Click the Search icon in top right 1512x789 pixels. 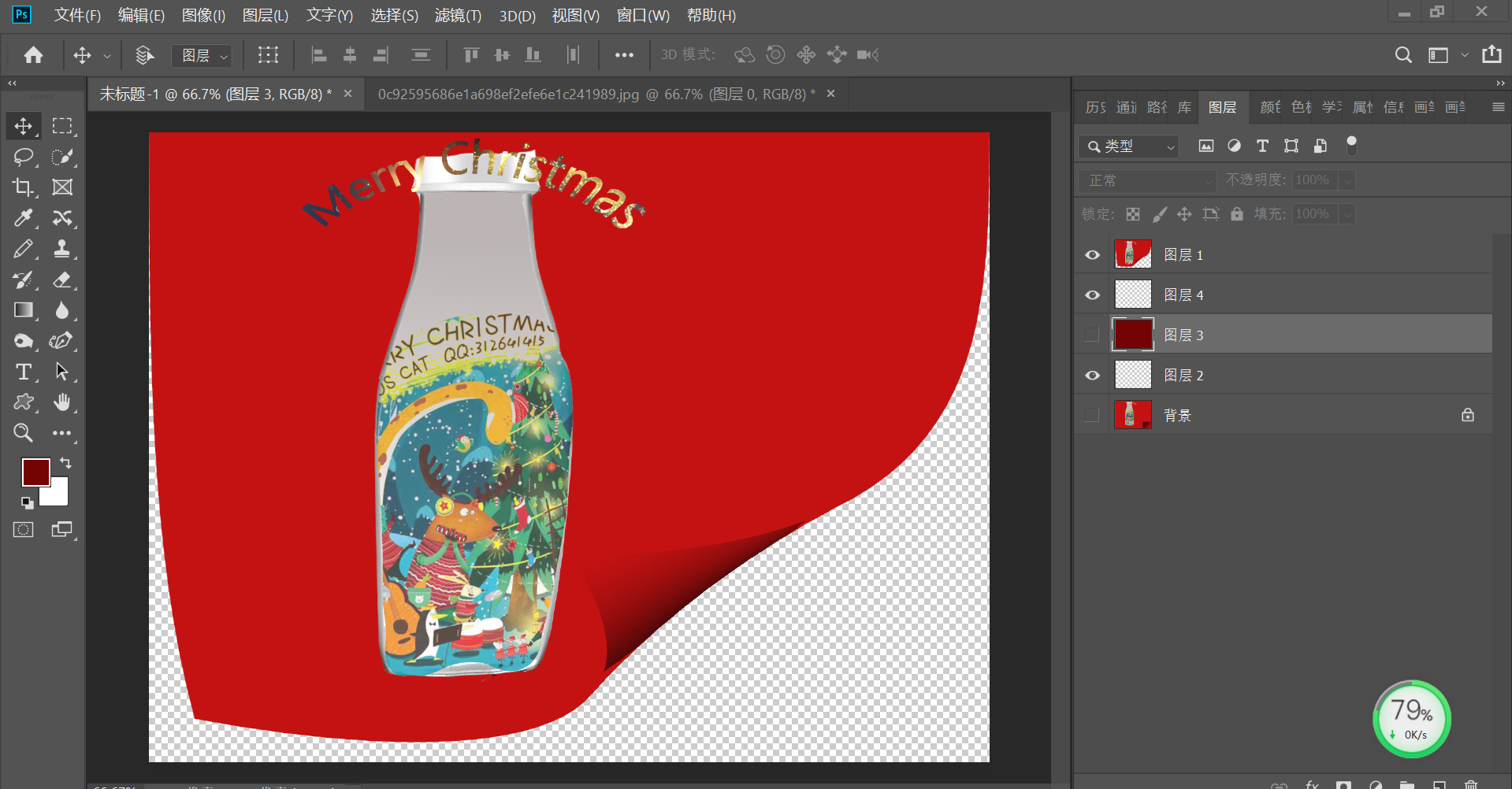point(1402,54)
